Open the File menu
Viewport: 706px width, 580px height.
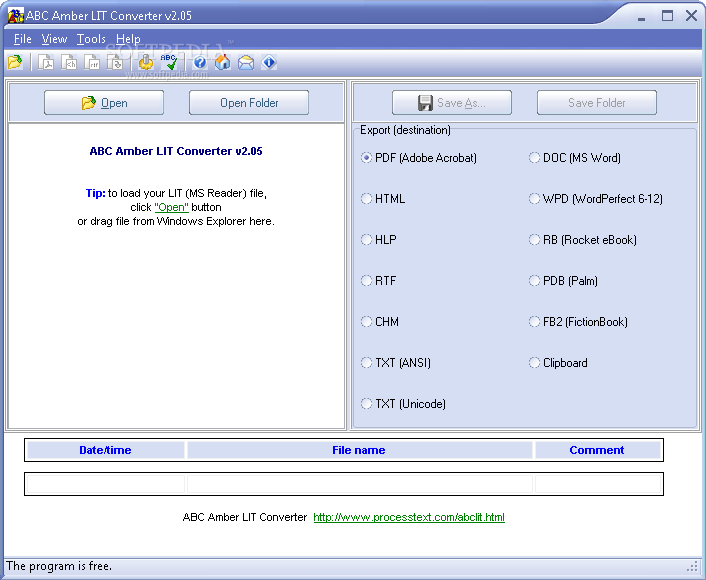pos(23,39)
